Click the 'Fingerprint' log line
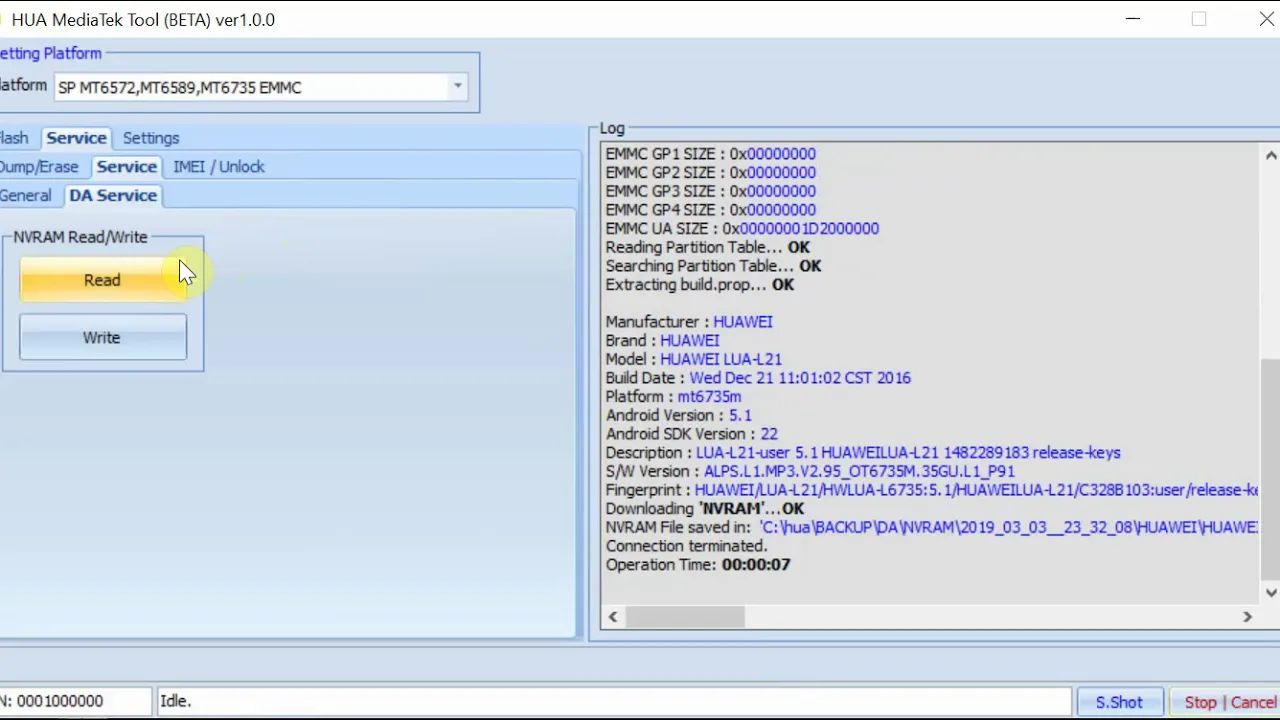 (931, 490)
